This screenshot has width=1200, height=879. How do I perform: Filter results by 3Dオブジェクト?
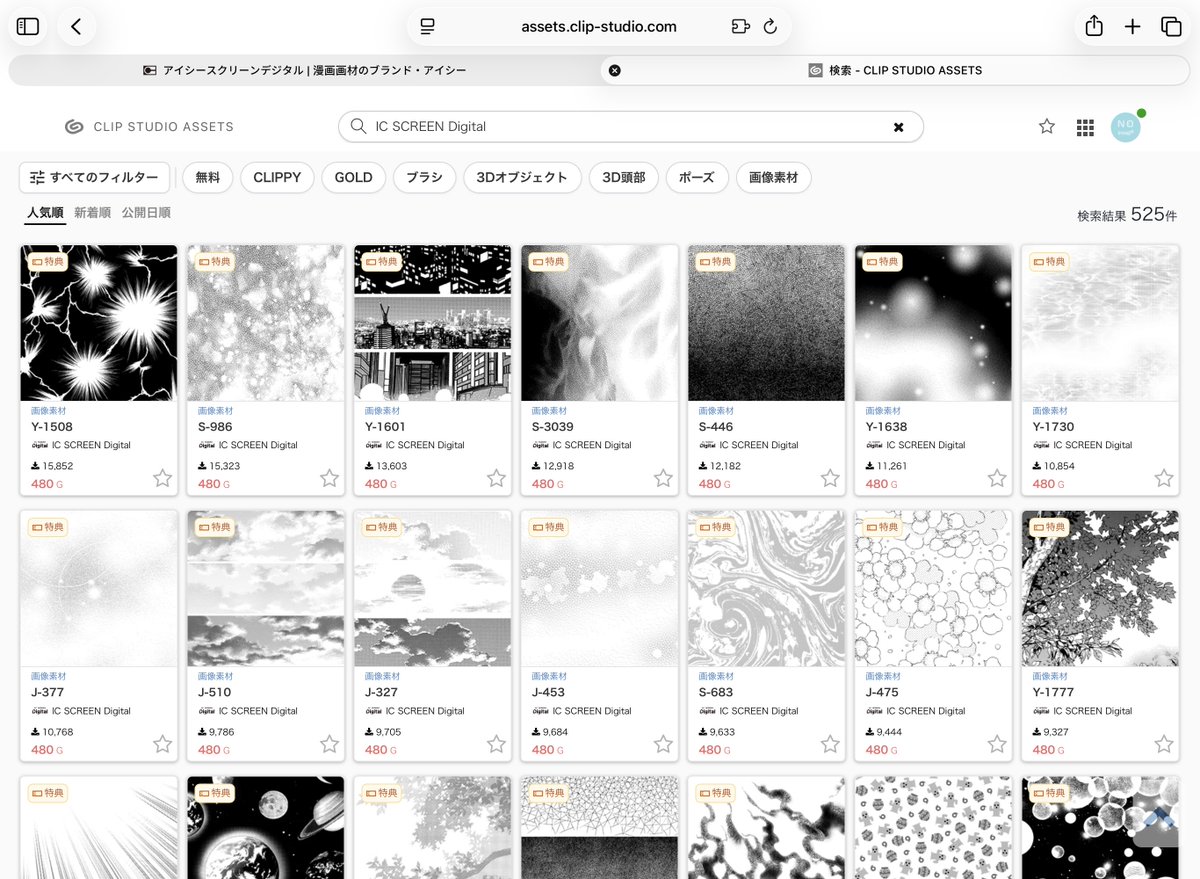click(x=522, y=177)
